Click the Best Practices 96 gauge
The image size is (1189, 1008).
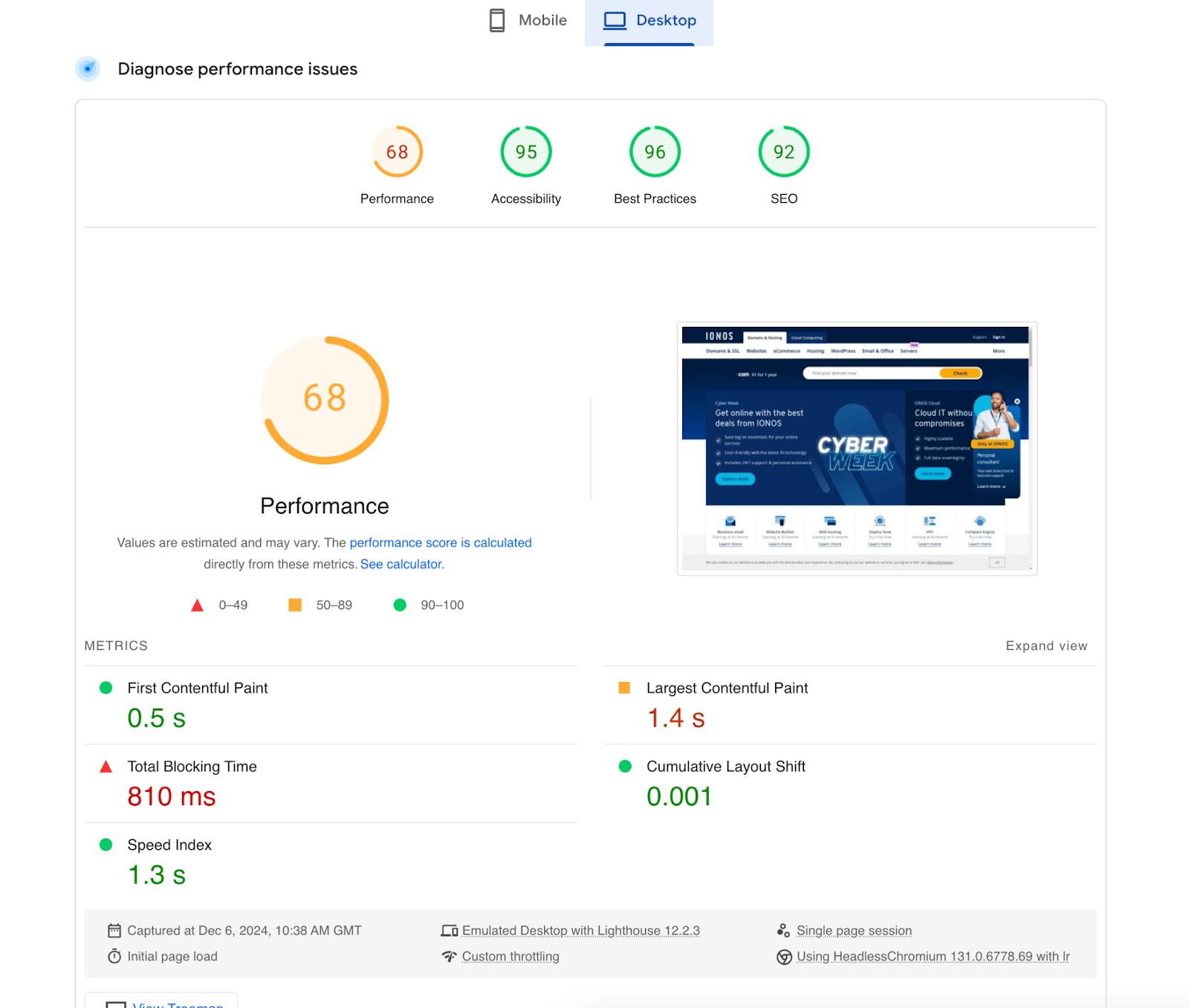(x=655, y=152)
